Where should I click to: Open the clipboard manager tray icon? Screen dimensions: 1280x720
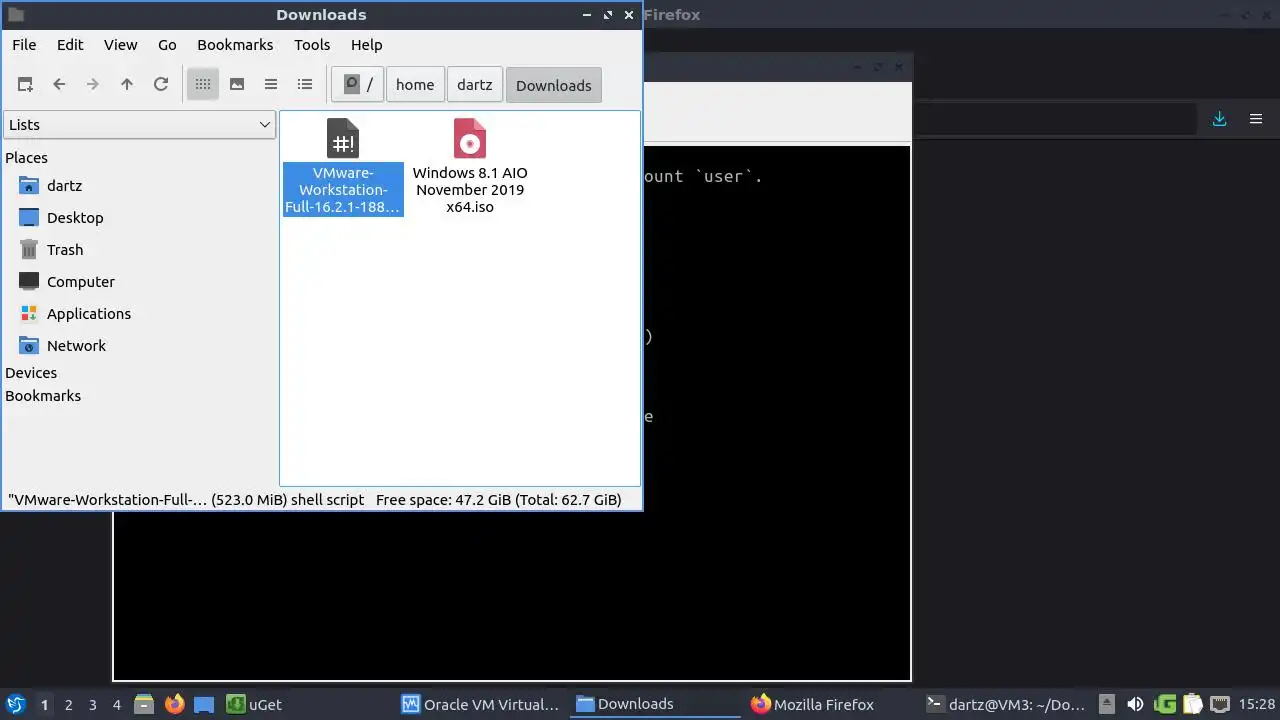[x=1192, y=705]
